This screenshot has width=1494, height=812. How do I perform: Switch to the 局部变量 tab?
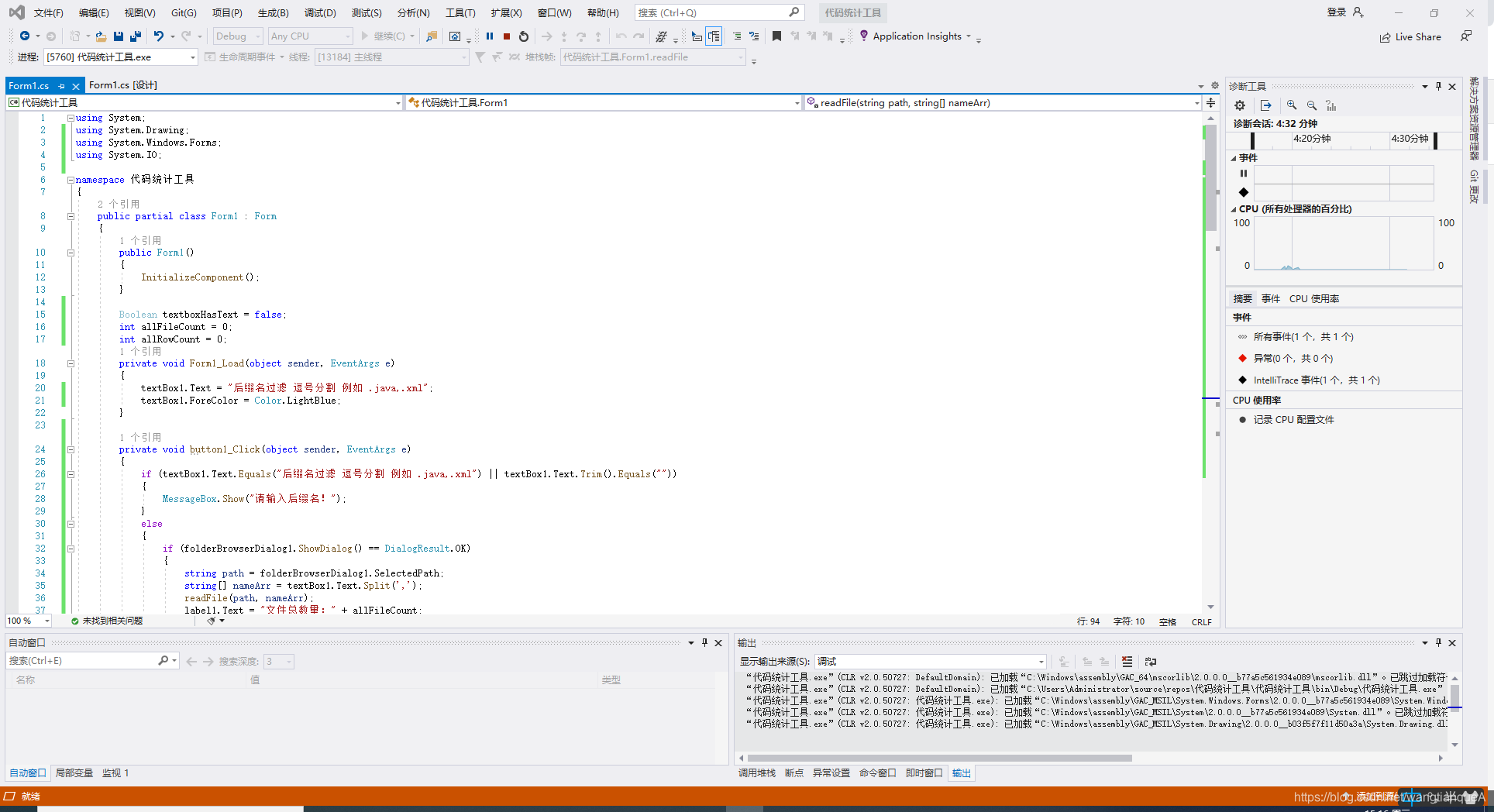(74, 773)
